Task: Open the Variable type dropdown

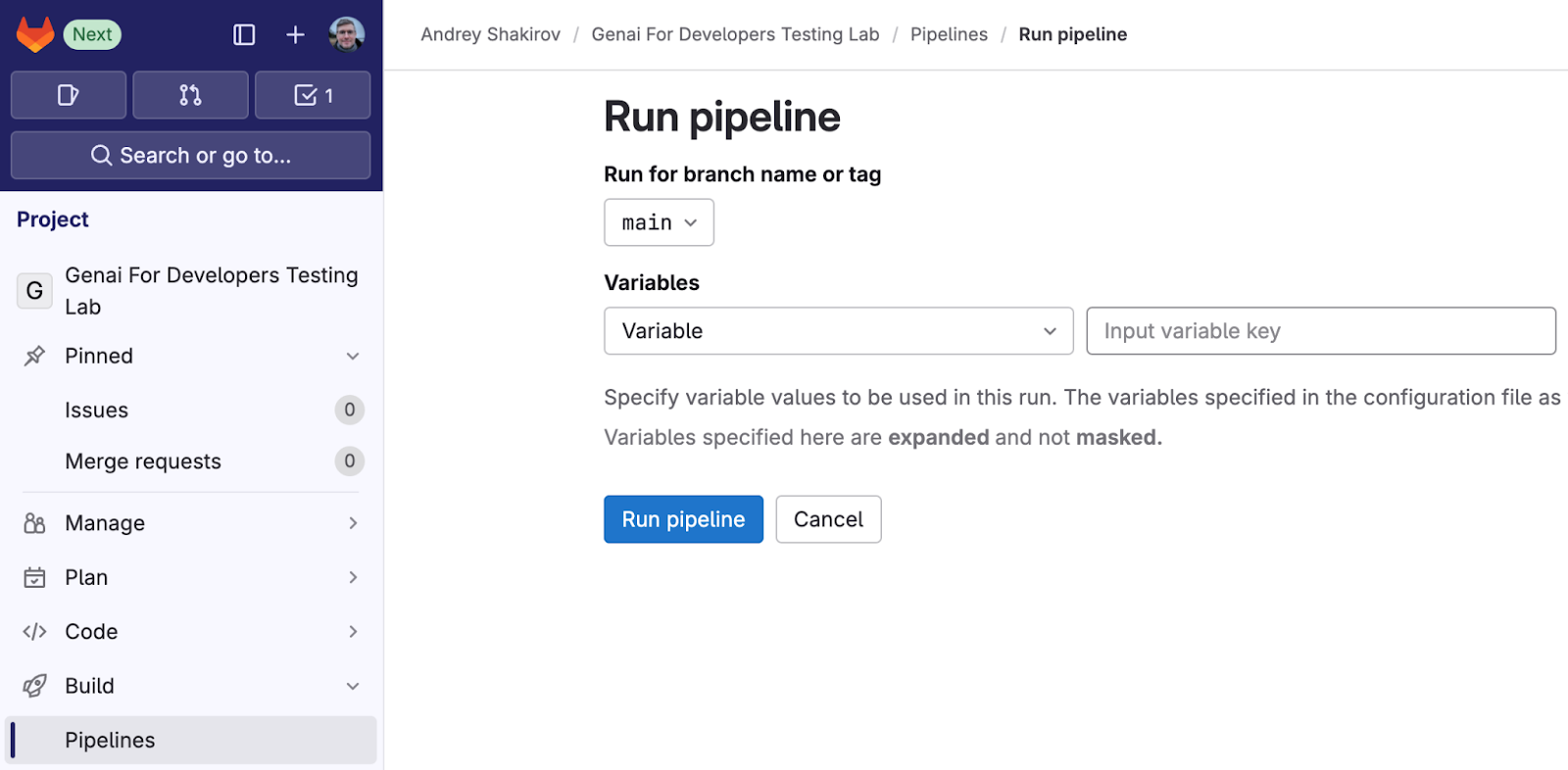Action: 838,331
